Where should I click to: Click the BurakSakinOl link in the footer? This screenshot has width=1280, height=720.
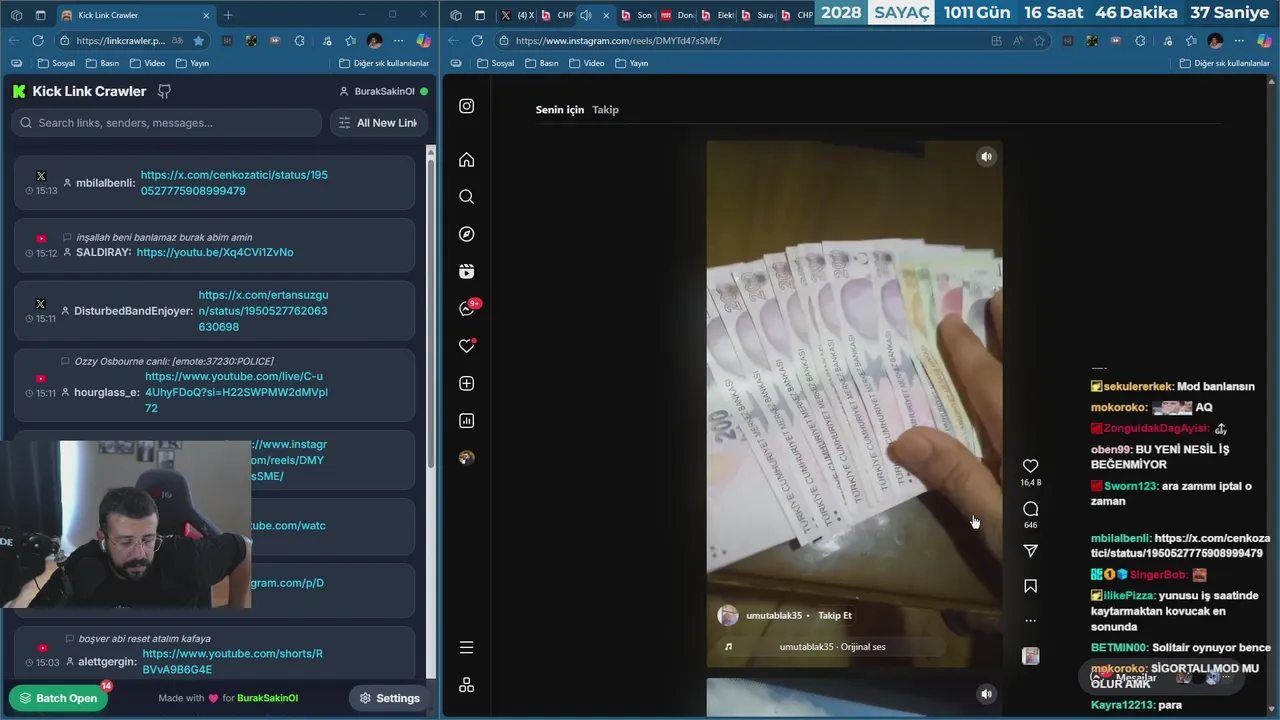267,698
